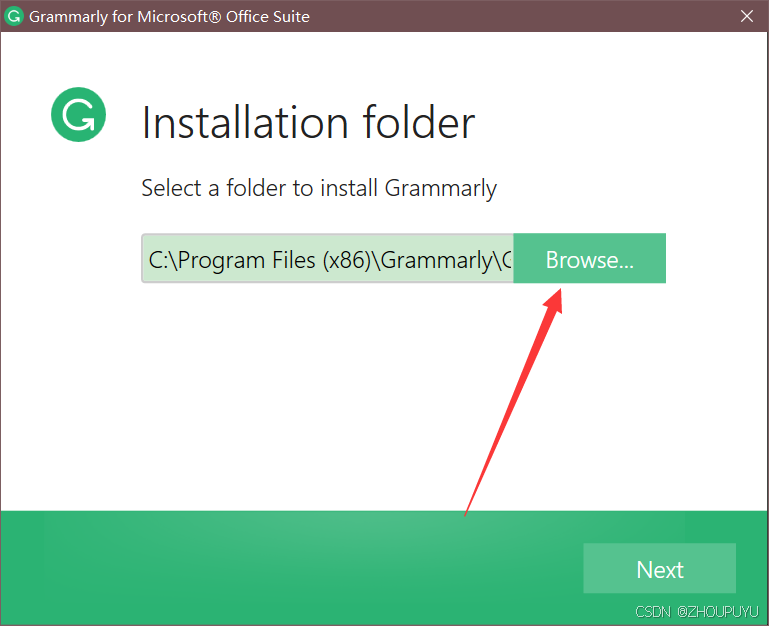Click the large green Grammarly logo
The height and width of the screenshot is (626, 769).
pyautogui.click(x=78, y=114)
